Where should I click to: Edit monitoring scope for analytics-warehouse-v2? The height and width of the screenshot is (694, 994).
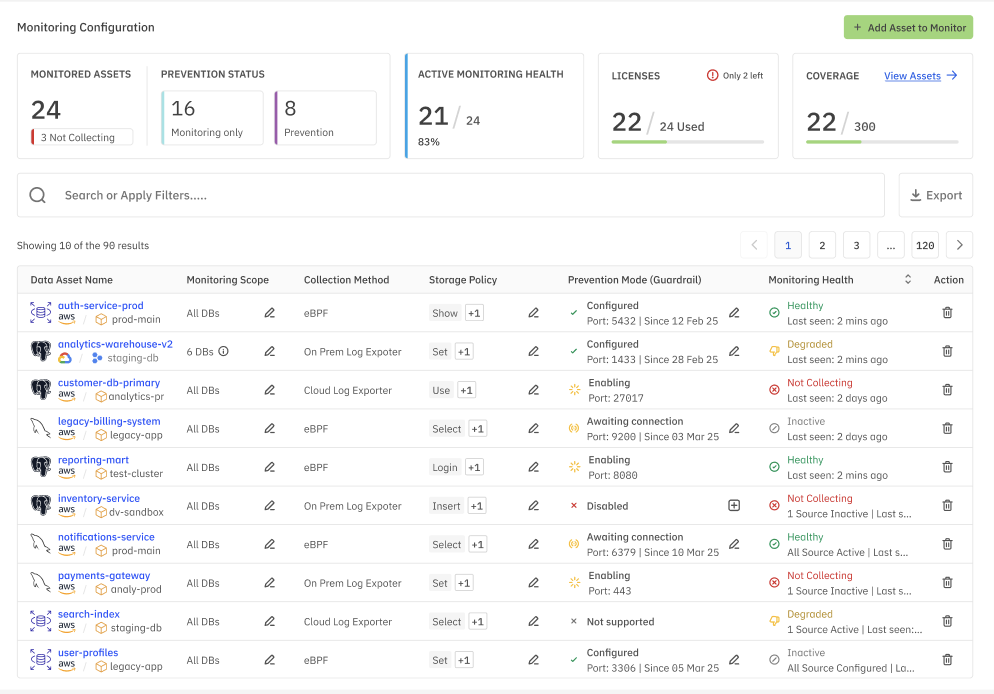(x=269, y=352)
